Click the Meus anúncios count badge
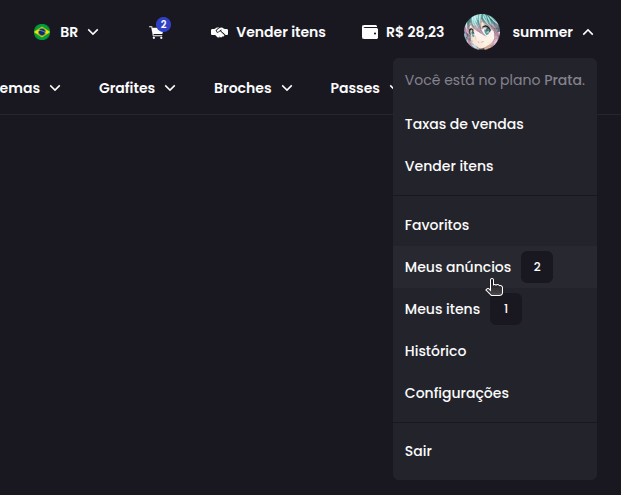621x495 pixels. pos(537,267)
